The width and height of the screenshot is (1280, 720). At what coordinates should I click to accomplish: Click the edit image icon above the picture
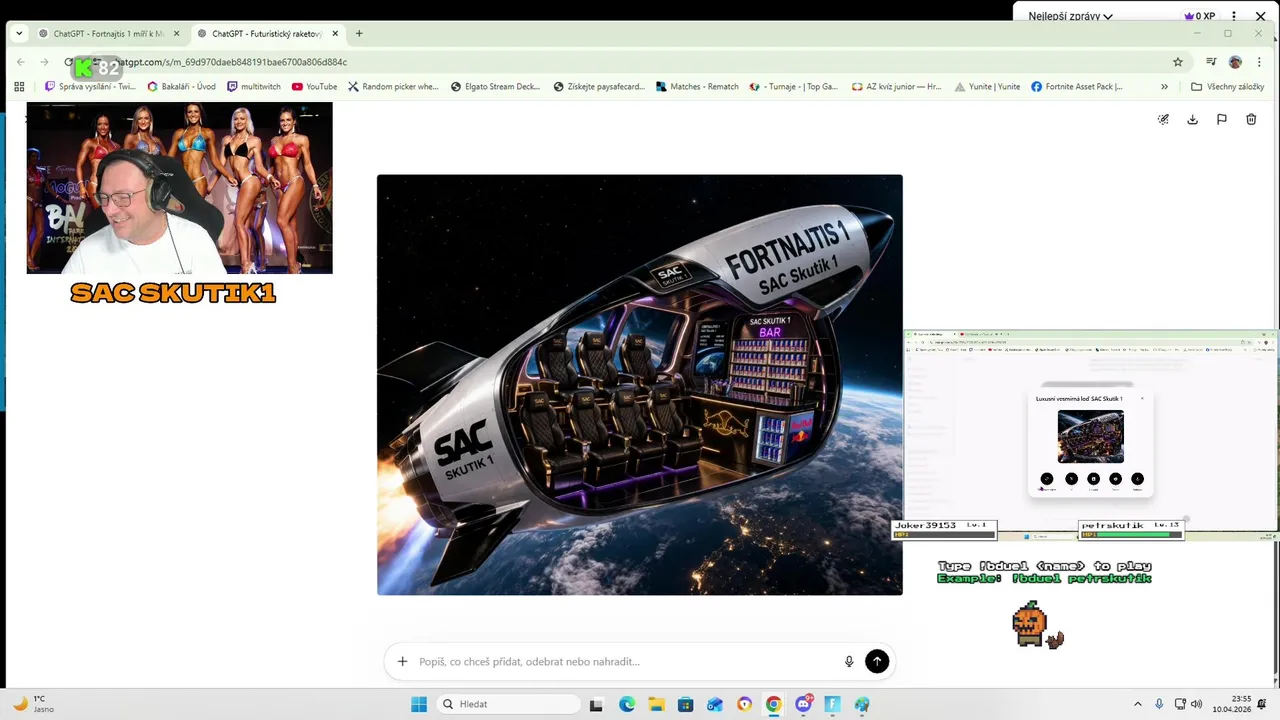coord(1163,119)
